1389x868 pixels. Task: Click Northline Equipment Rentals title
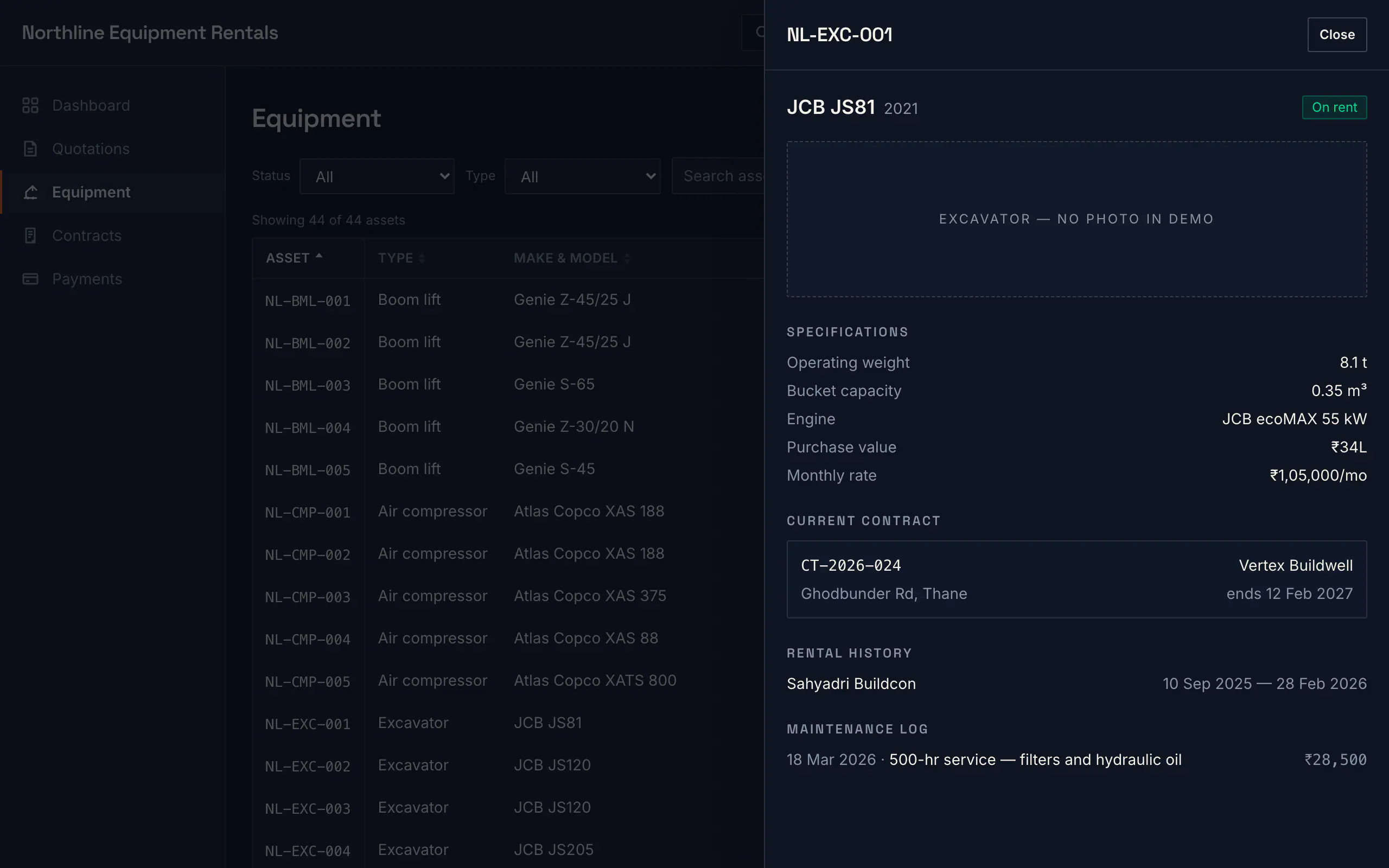pyautogui.click(x=150, y=33)
